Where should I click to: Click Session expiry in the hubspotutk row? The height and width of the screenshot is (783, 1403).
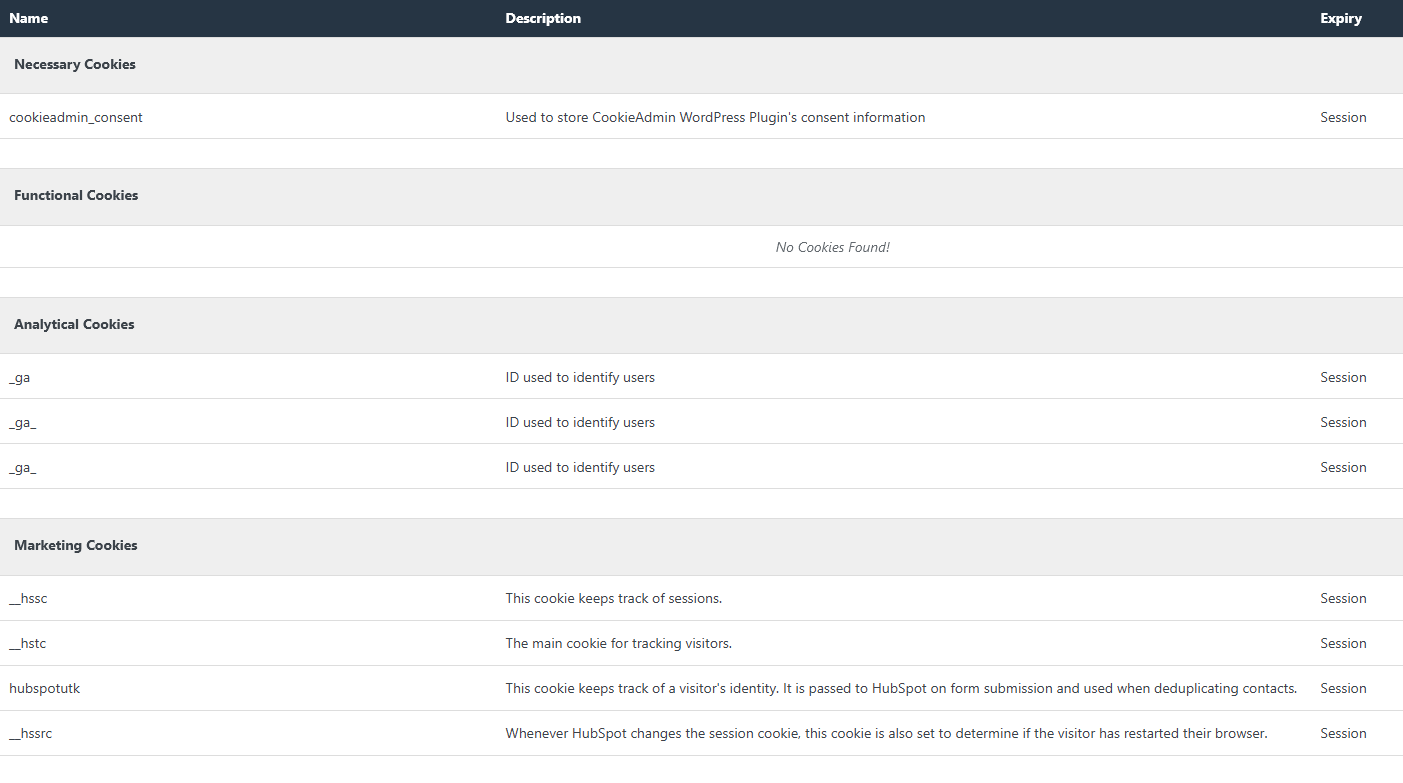pyautogui.click(x=1343, y=688)
